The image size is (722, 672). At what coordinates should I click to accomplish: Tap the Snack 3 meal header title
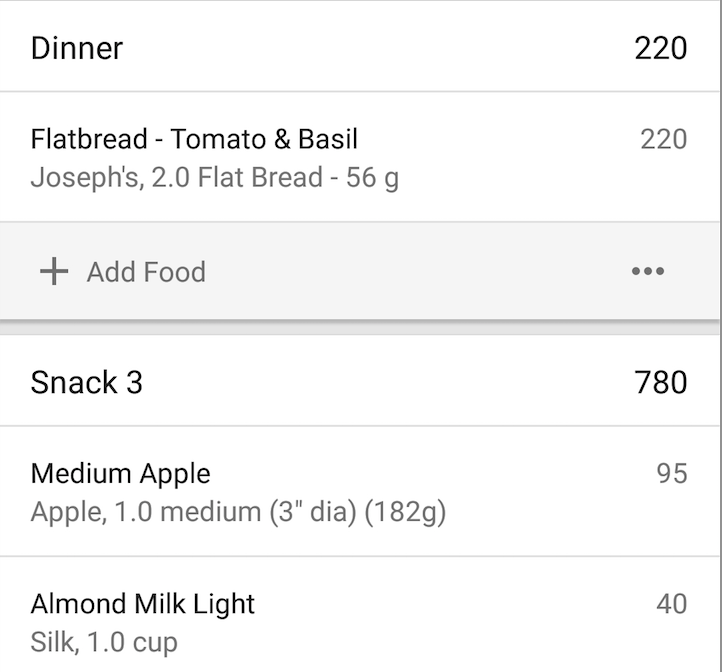pyautogui.click(x=87, y=382)
